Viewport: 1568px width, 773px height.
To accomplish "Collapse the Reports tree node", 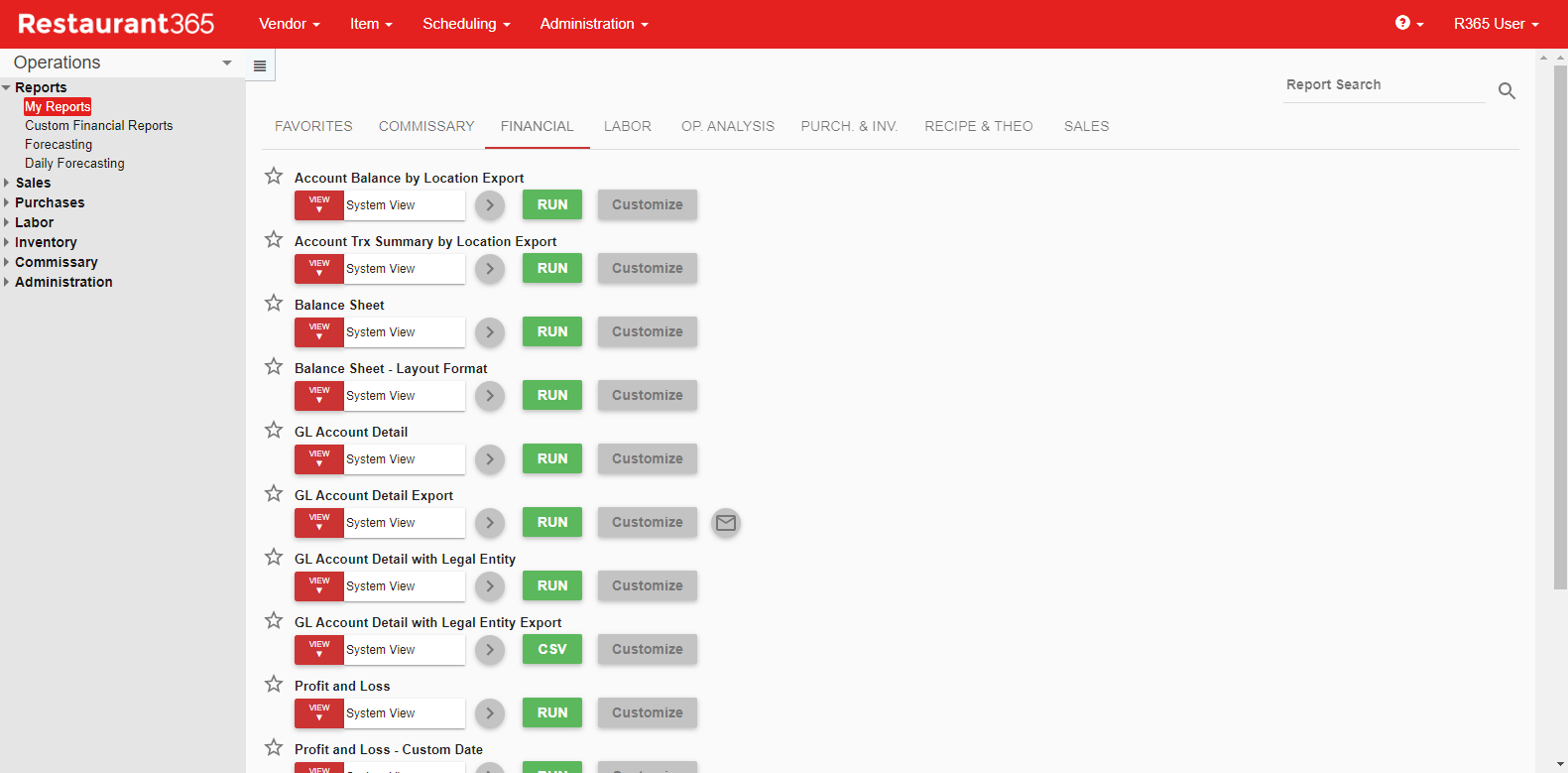I will point(6,87).
